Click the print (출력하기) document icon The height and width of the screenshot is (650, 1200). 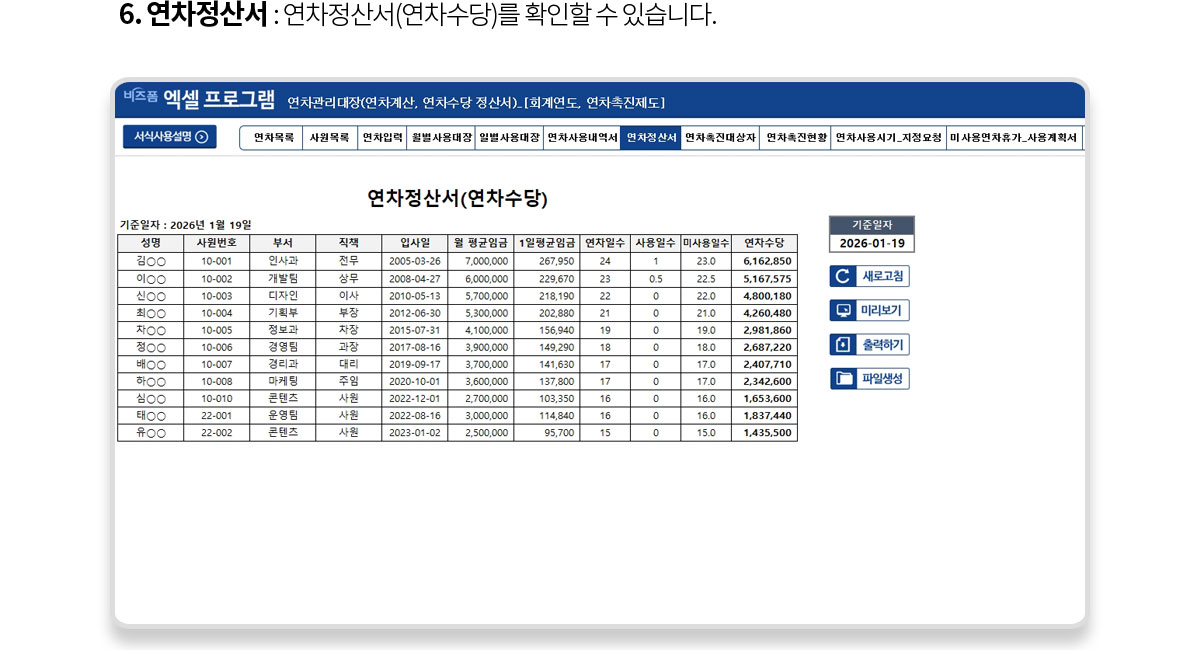tap(842, 345)
